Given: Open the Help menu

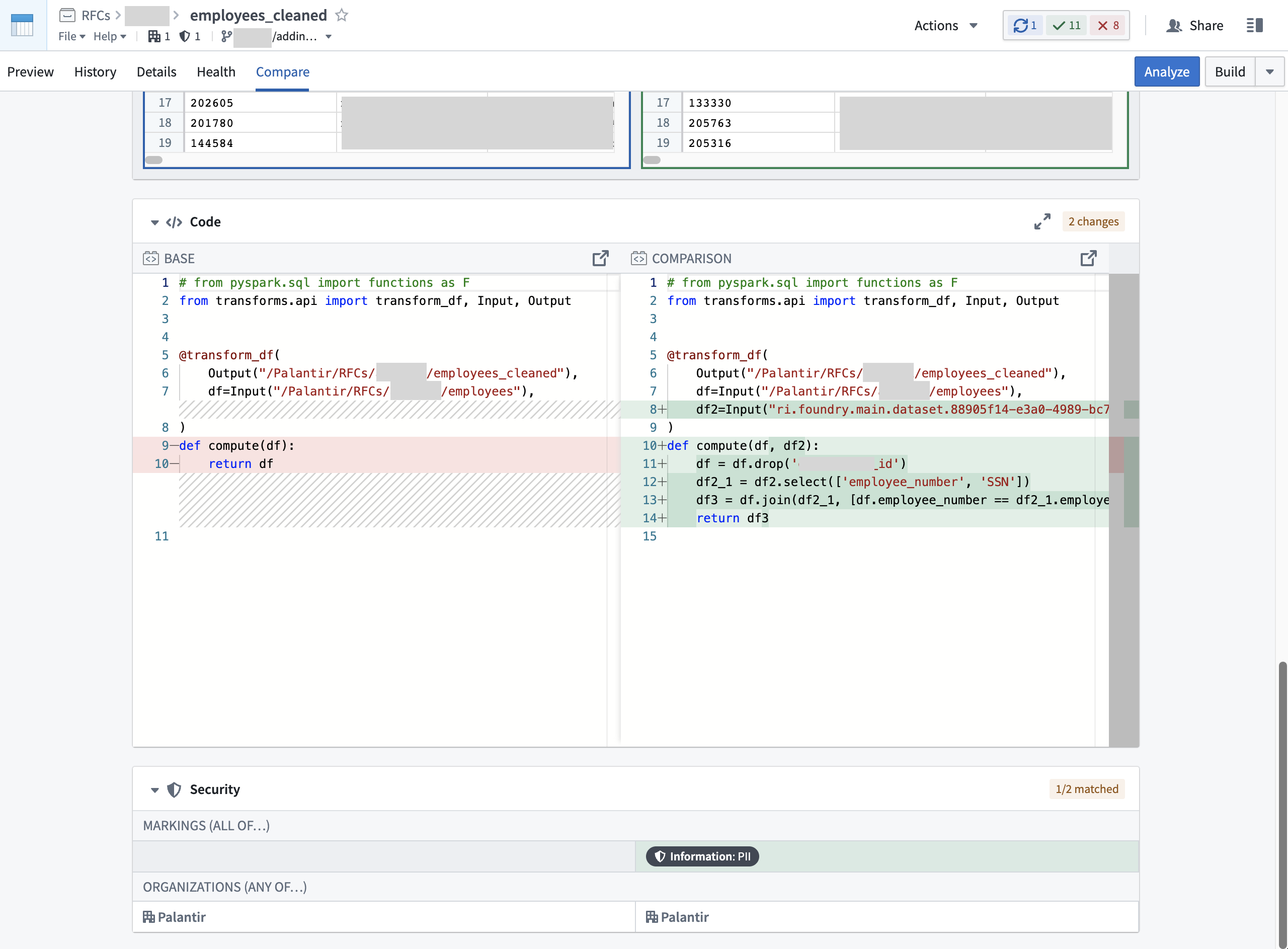Looking at the screenshot, I should click(110, 36).
